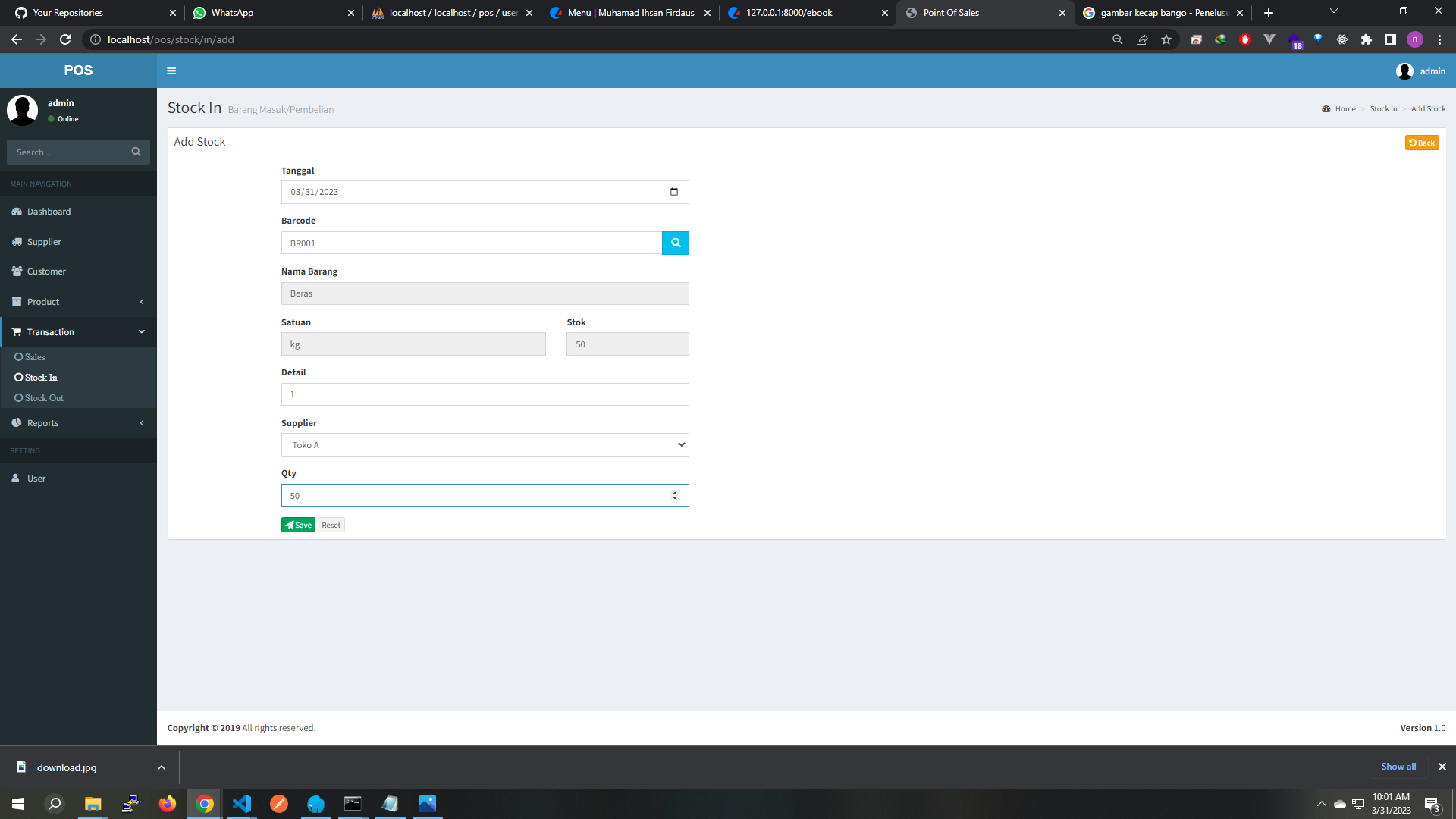The height and width of the screenshot is (819, 1456).
Task: Click the Detail input field
Action: coord(485,394)
